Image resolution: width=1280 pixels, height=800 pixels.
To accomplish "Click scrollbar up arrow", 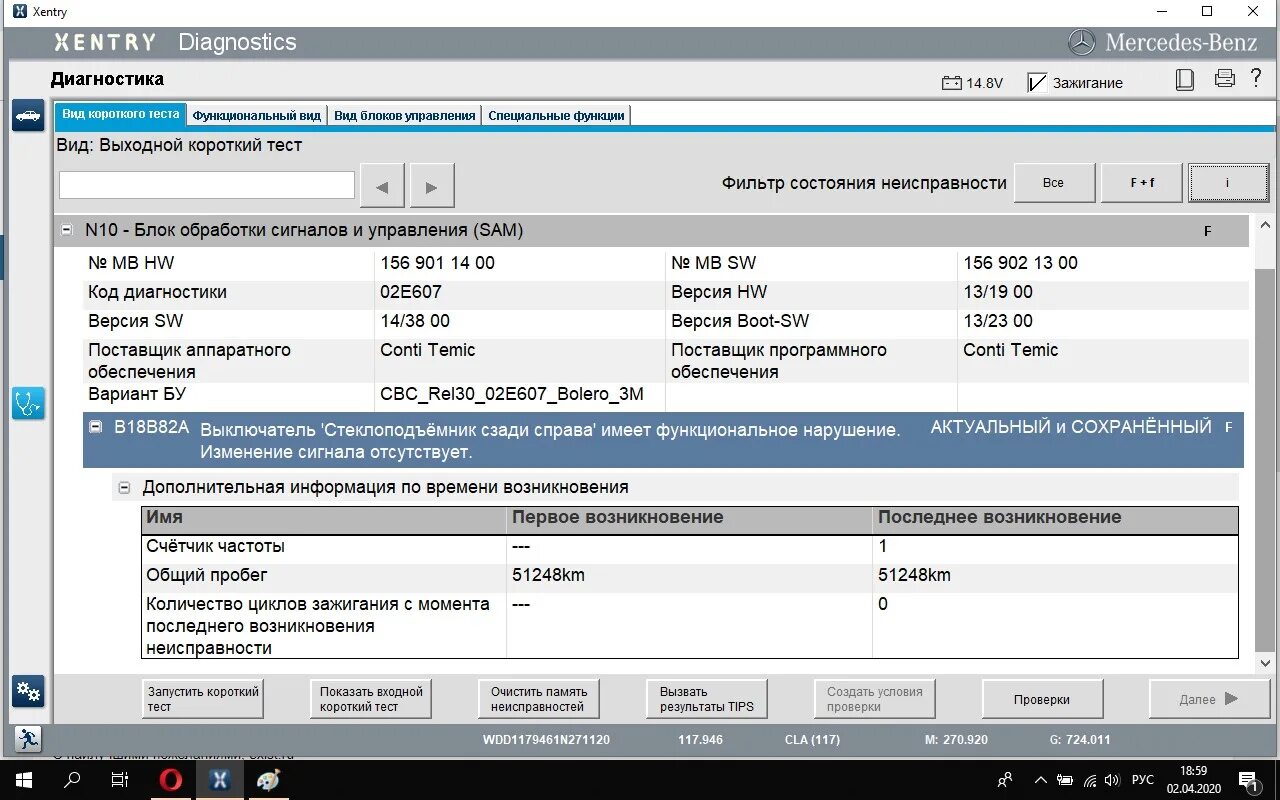I will click(x=1265, y=227).
